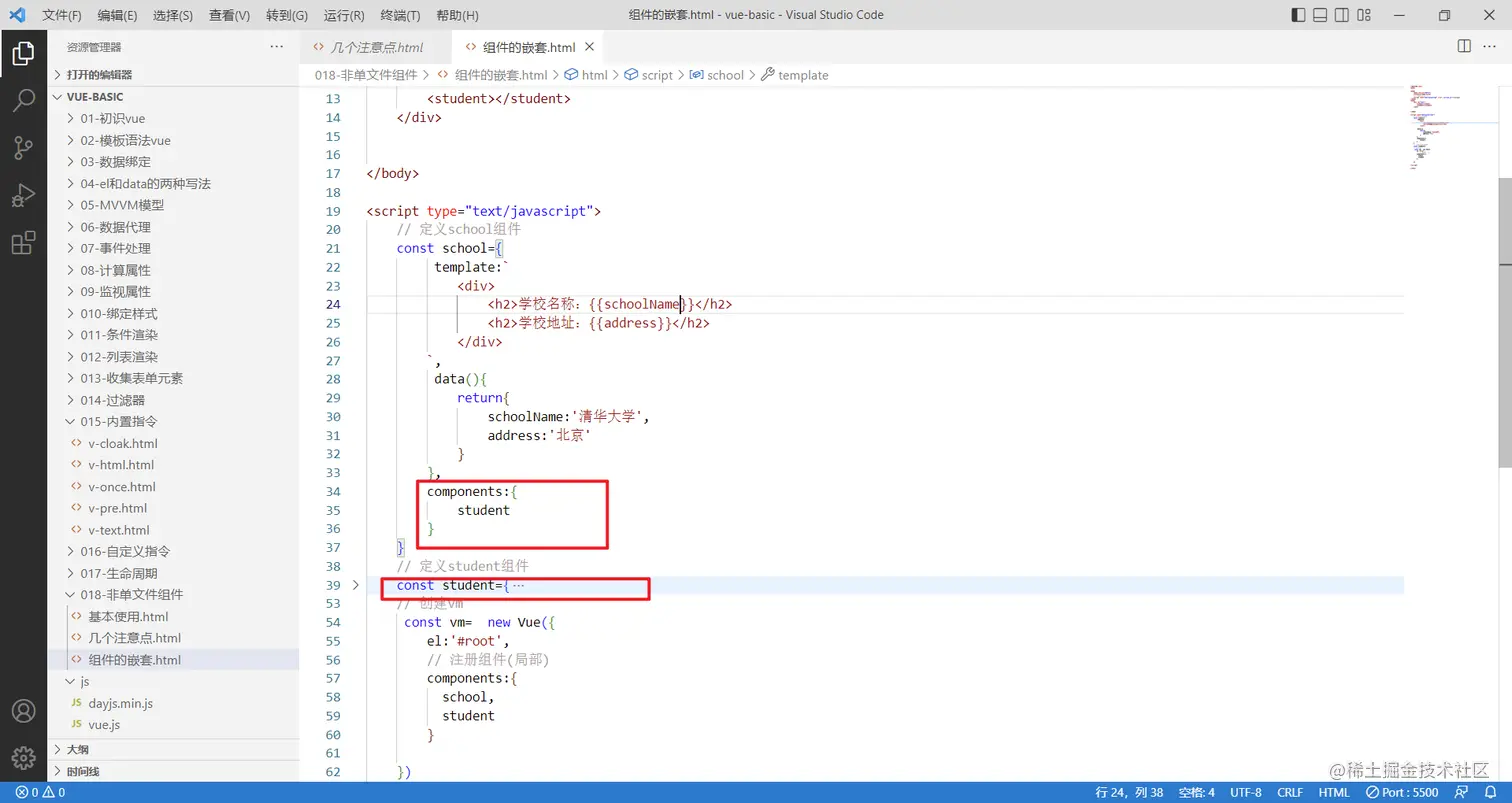1512x803 pixels.
Task: Collapse the VUE-BASIC root folder
Action: tap(174, 97)
